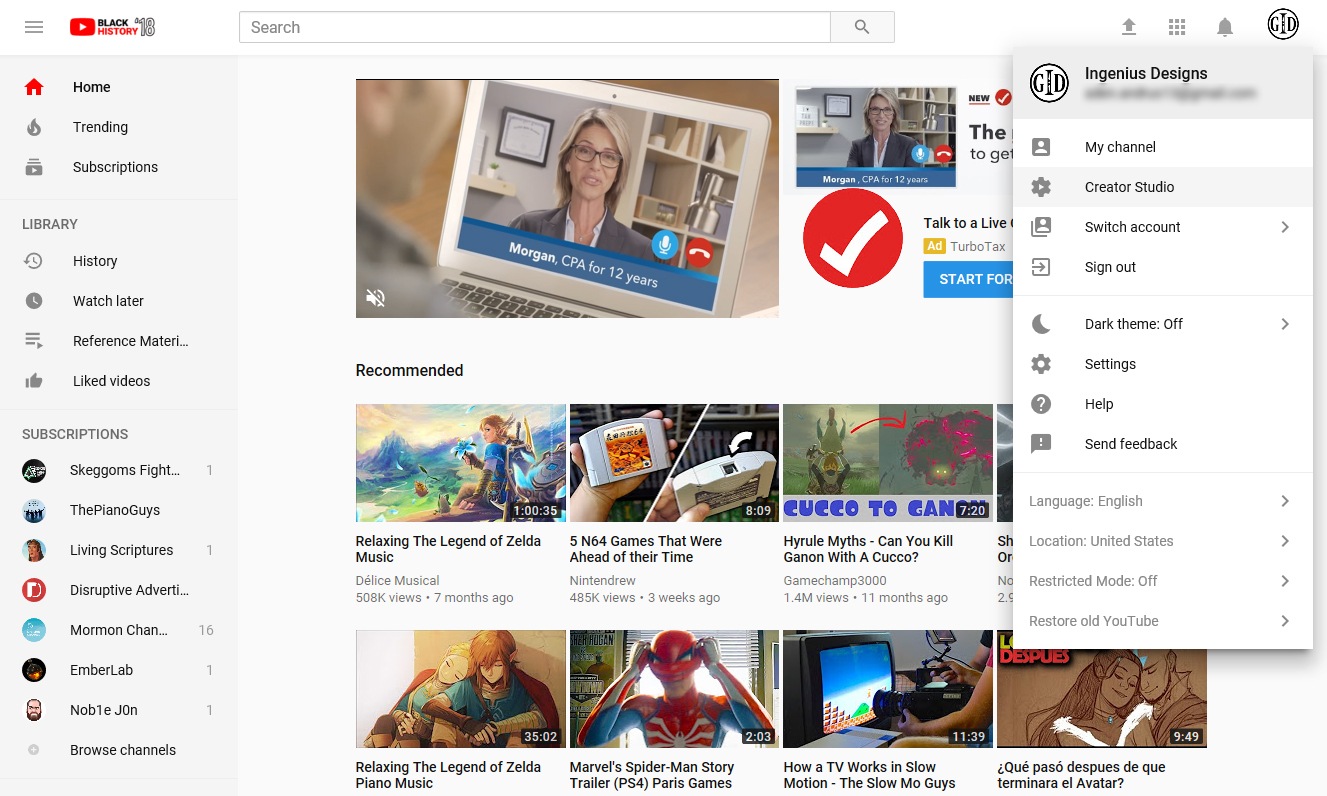Open Watch later from the sidebar clock icon
The height and width of the screenshot is (796, 1327).
click(33, 301)
